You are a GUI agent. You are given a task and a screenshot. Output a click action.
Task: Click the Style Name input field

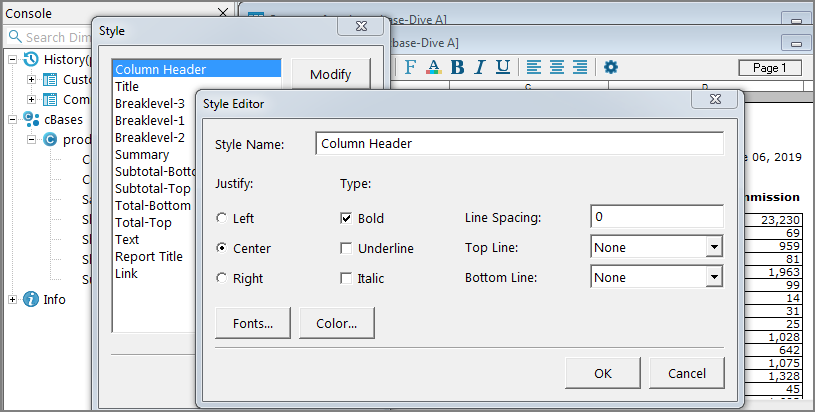519,143
